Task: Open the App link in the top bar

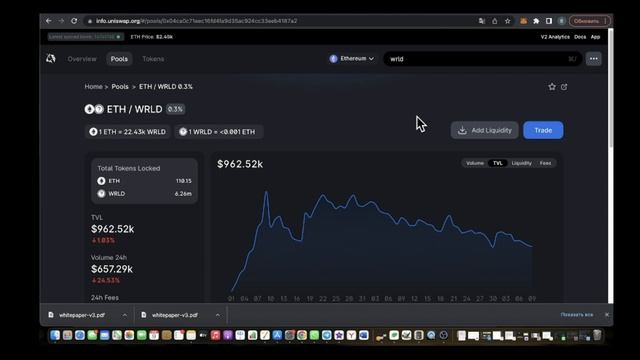Action: (596, 37)
